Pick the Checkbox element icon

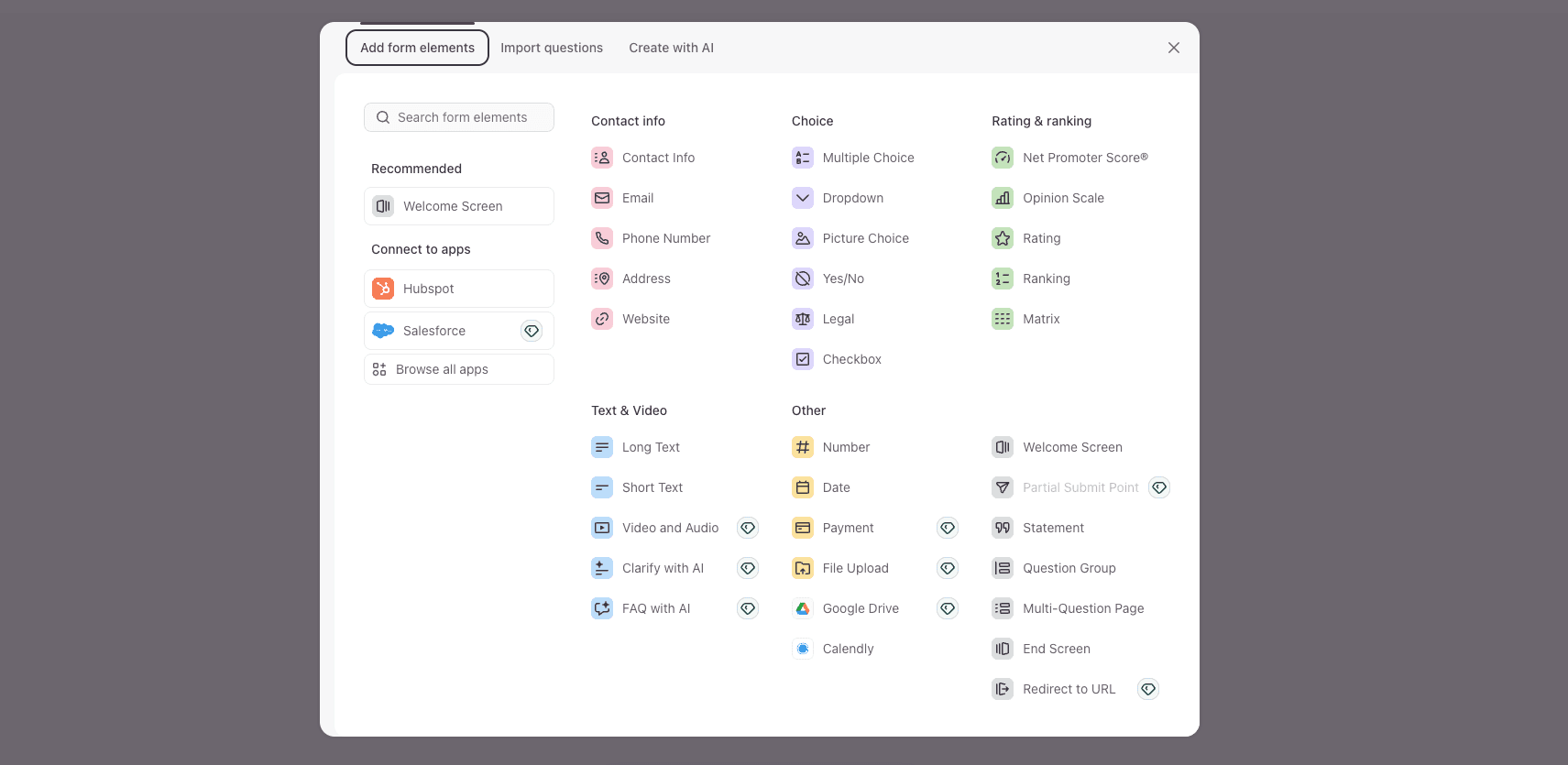tap(803, 359)
